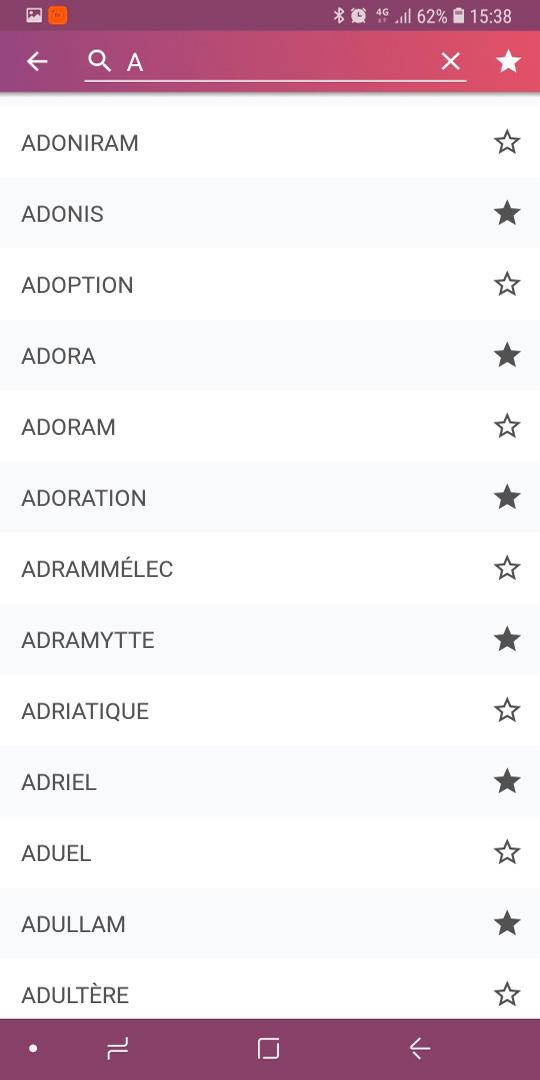Add ADRAMMÉLEC to favorites with its star

507,568
